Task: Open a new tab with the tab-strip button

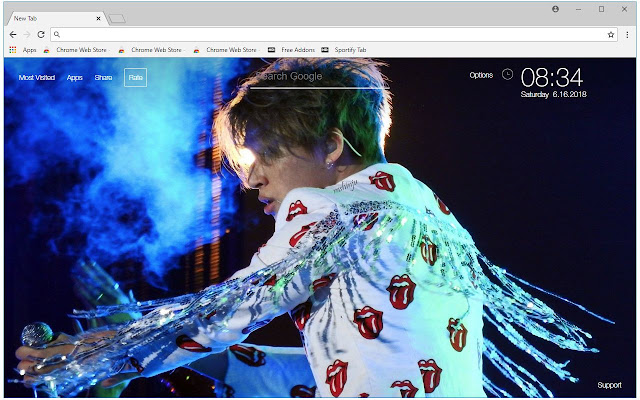Action: point(117,18)
